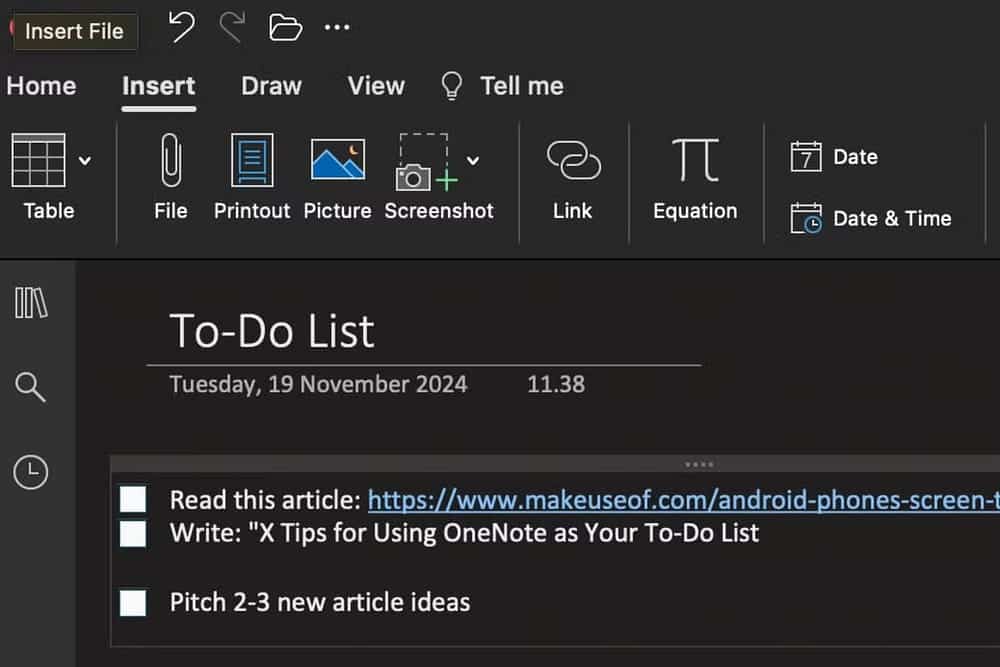
Task: Tick the Pitch 2-3 new article ideas box
Action: click(x=133, y=603)
